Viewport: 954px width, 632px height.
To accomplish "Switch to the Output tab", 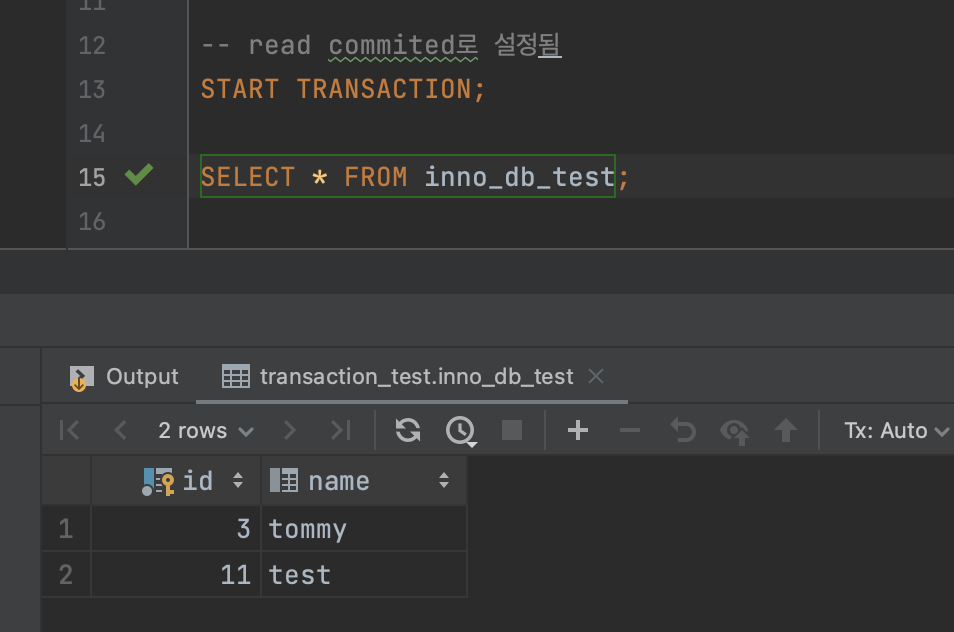I will click(124, 377).
